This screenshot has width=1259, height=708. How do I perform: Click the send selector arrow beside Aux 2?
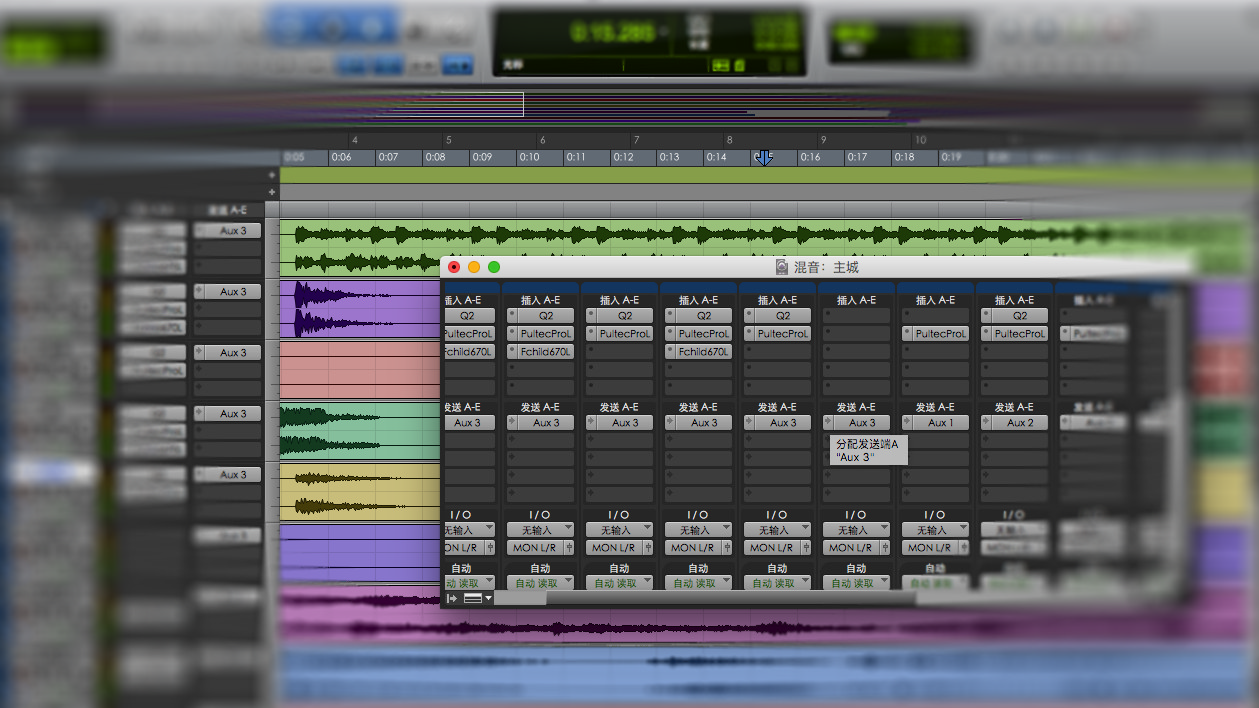(986, 423)
